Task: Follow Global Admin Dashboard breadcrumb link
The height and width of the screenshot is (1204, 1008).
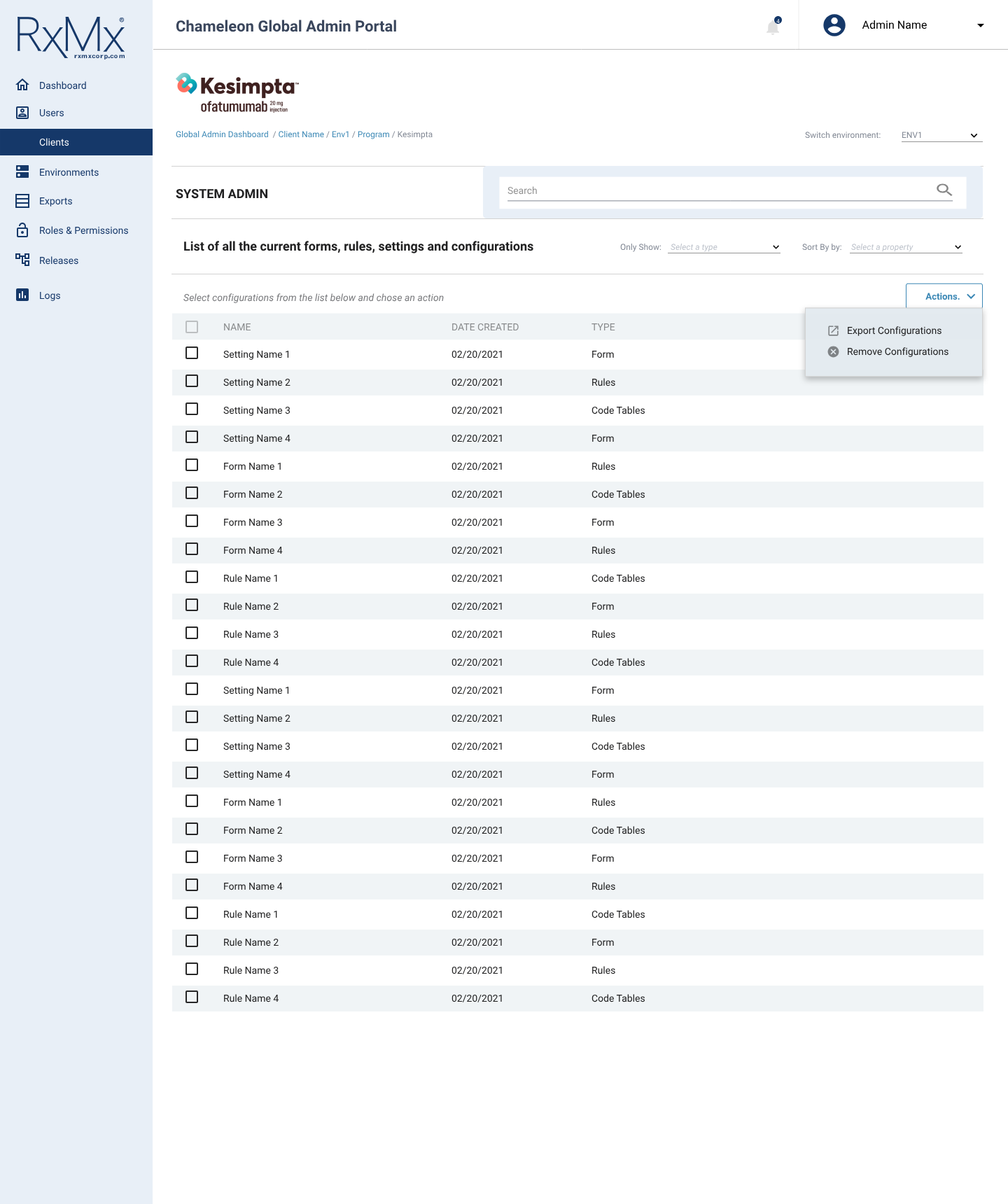Action: [x=222, y=134]
